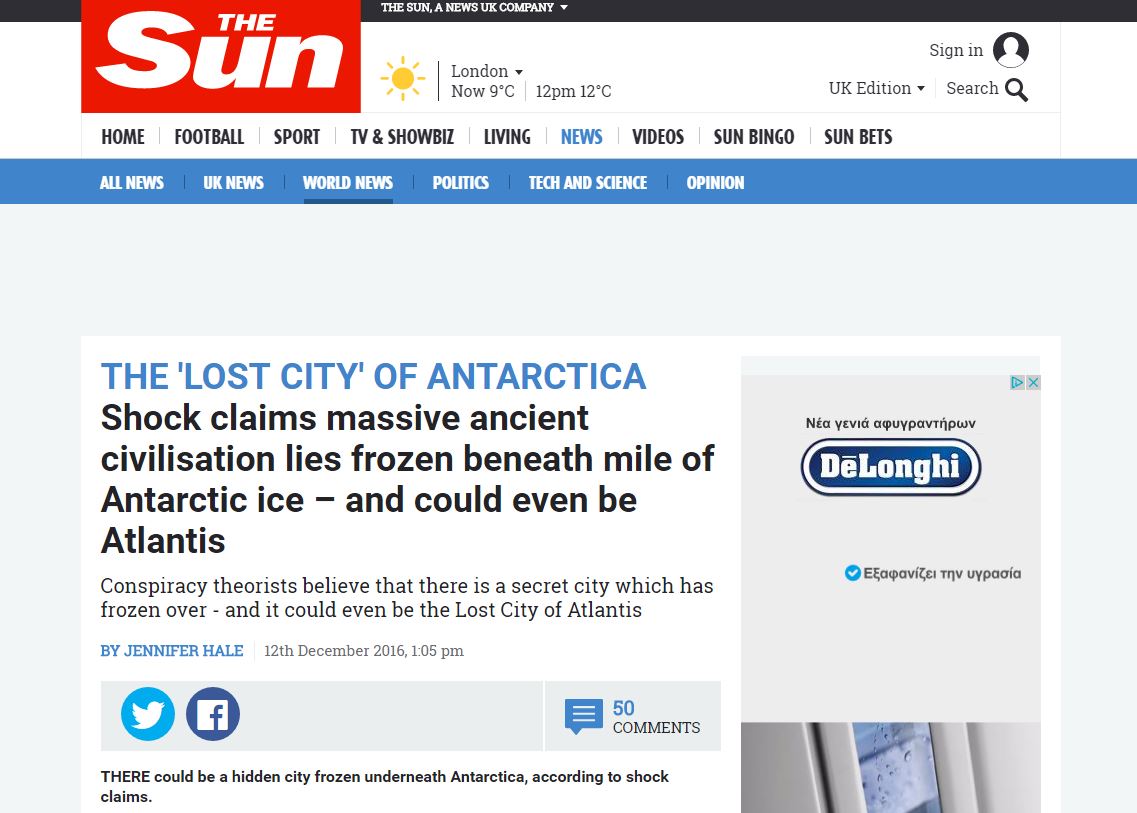Click the AdChoices triangle icon
The image size is (1137, 813).
[1017, 382]
